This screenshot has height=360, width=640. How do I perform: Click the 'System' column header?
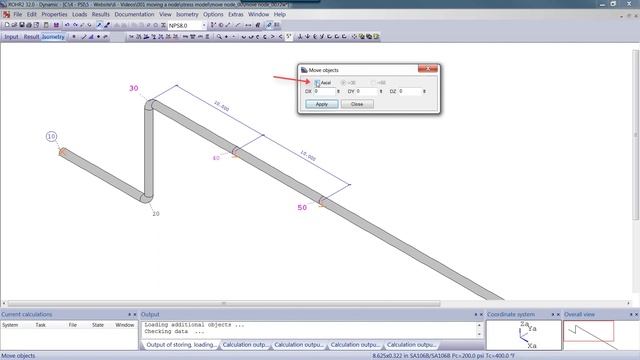(x=10, y=325)
